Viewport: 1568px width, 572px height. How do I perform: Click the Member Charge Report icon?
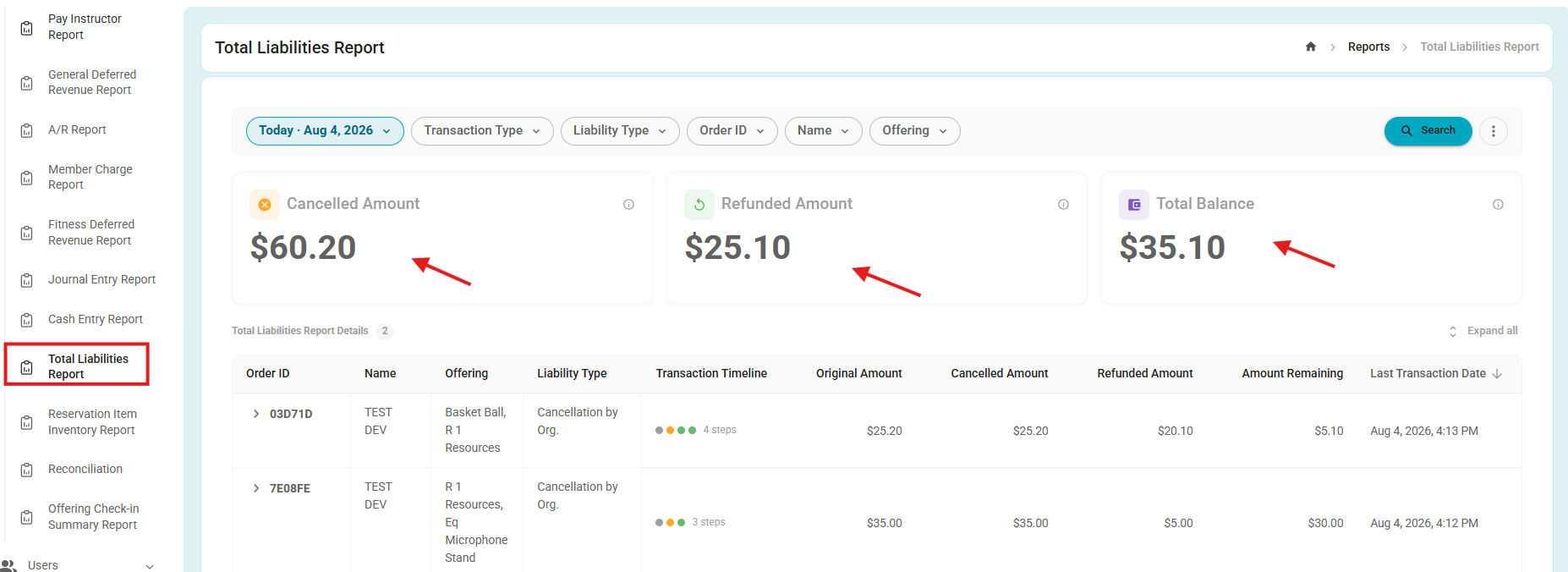tap(27, 178)
